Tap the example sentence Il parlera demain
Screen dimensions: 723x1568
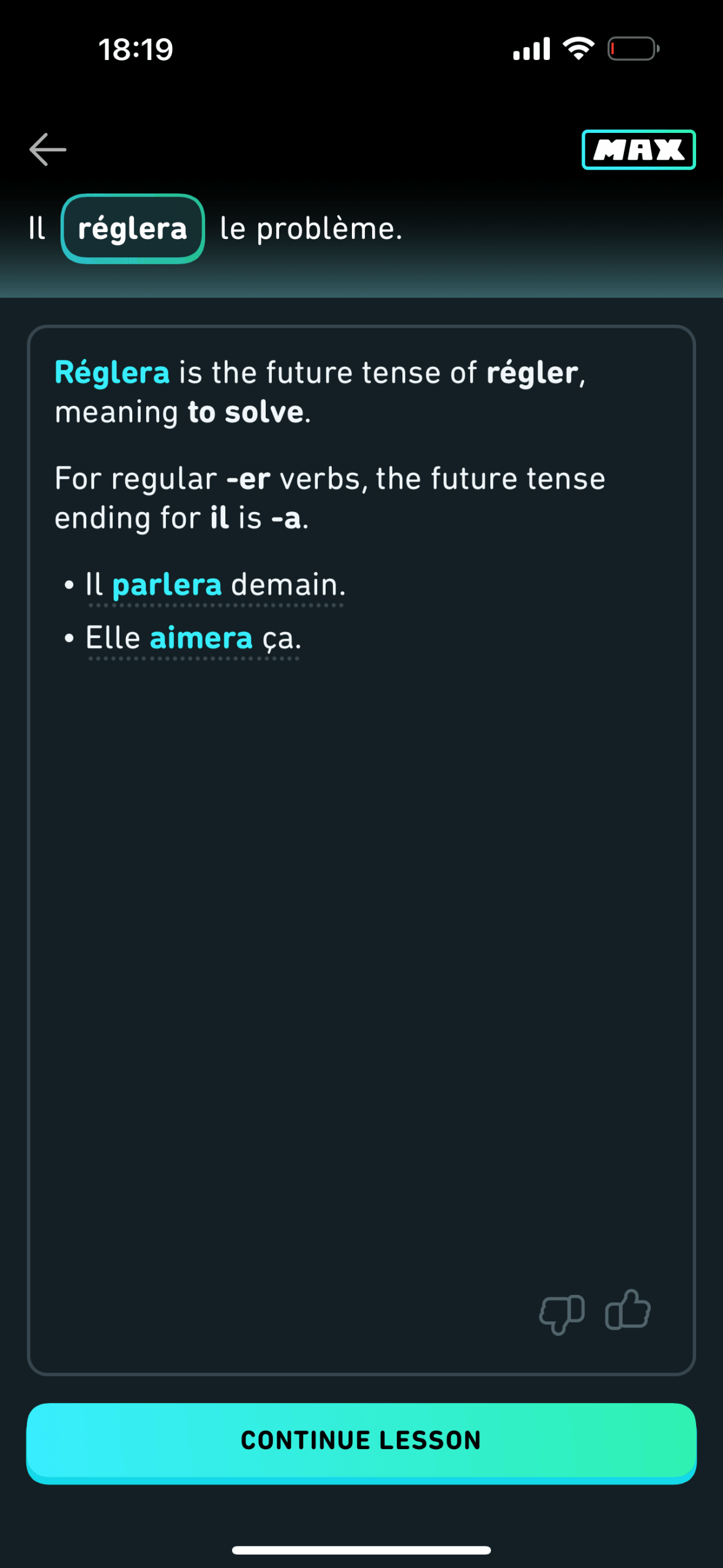(x=215, y=585)
